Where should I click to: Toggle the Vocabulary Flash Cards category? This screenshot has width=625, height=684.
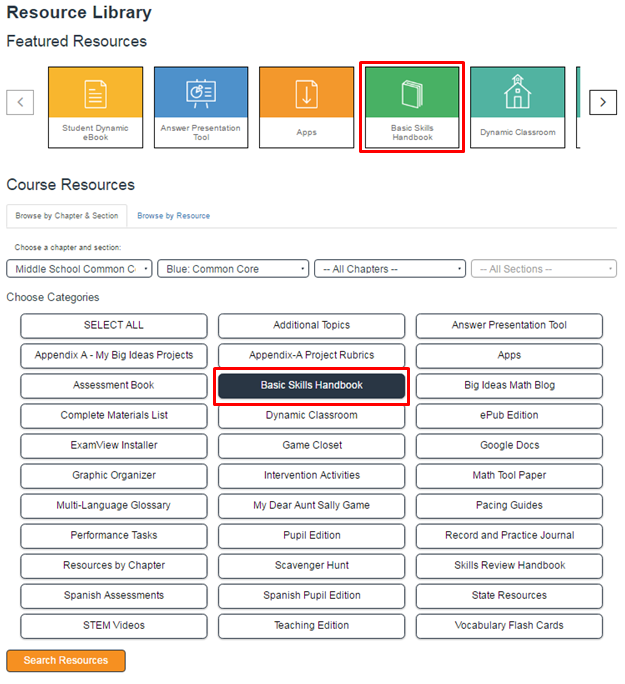[x=509, y=626]
